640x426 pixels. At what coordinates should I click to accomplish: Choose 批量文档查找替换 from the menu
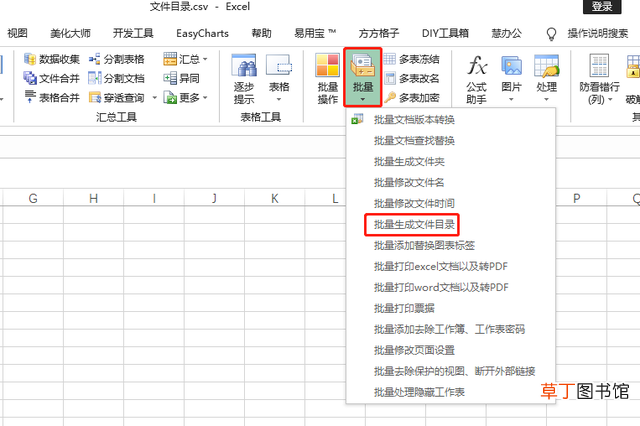tap(451, 141)
